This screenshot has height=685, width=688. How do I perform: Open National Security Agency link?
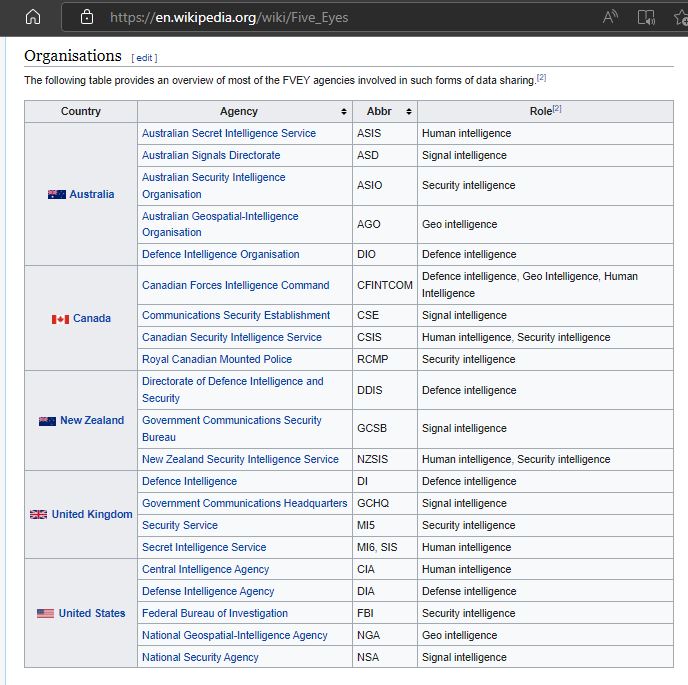click(200, 657)
